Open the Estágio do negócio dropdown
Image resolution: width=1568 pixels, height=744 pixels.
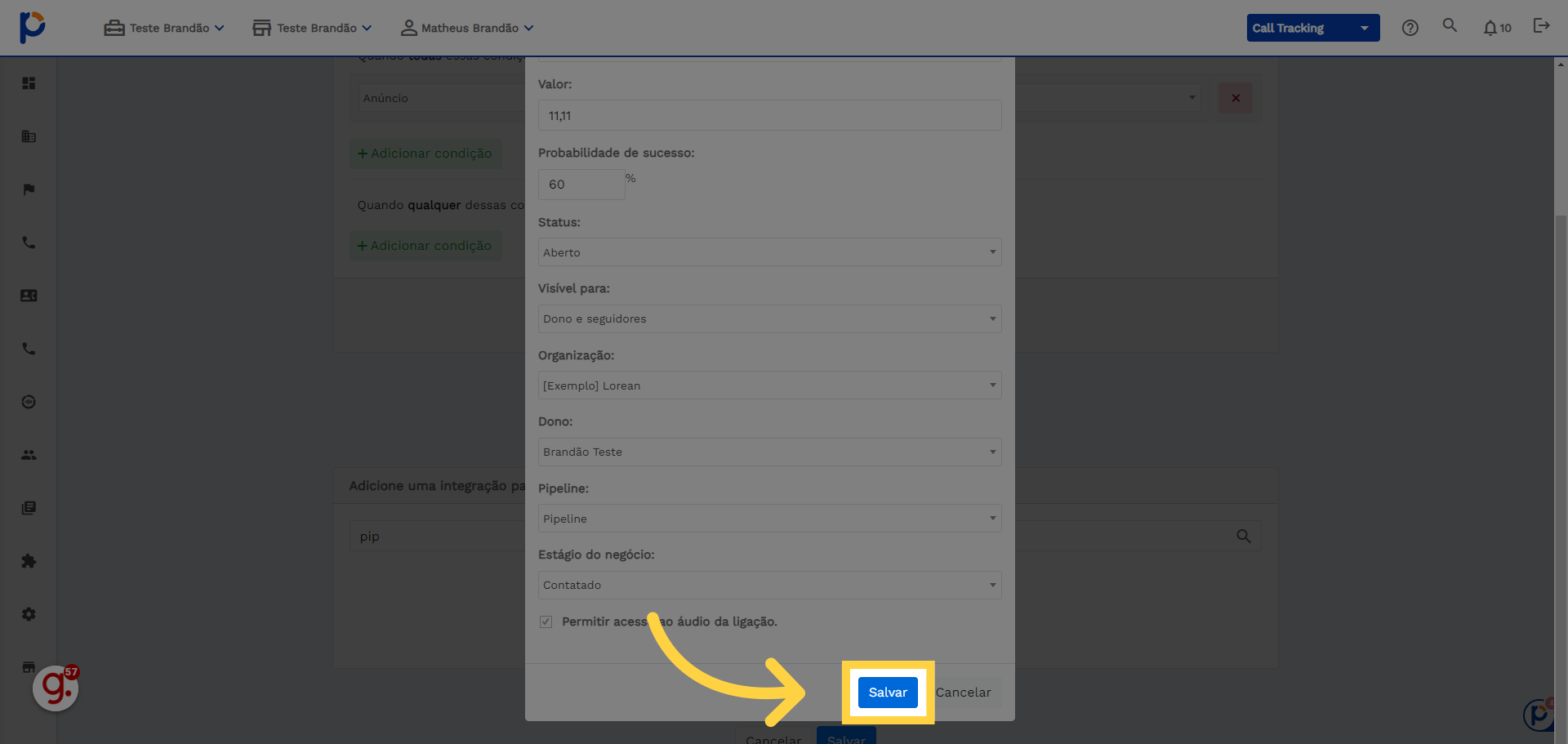(769, 585)
